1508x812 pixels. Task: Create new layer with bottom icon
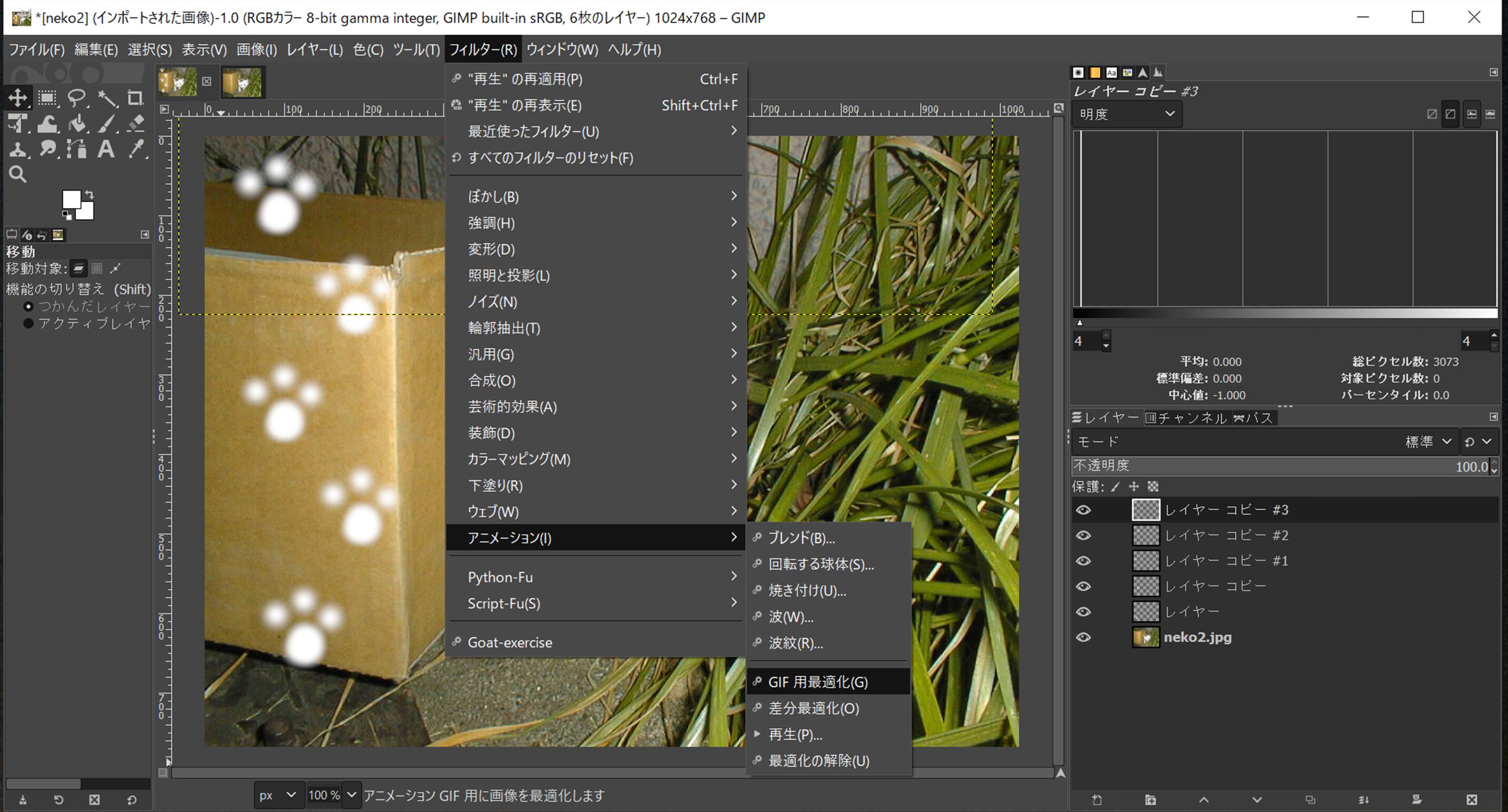[1097, 800]
